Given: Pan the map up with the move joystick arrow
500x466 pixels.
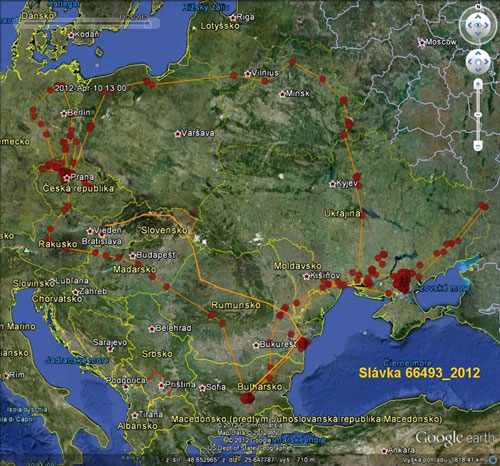Looking at the screenshot, I should tap(478, 53).
